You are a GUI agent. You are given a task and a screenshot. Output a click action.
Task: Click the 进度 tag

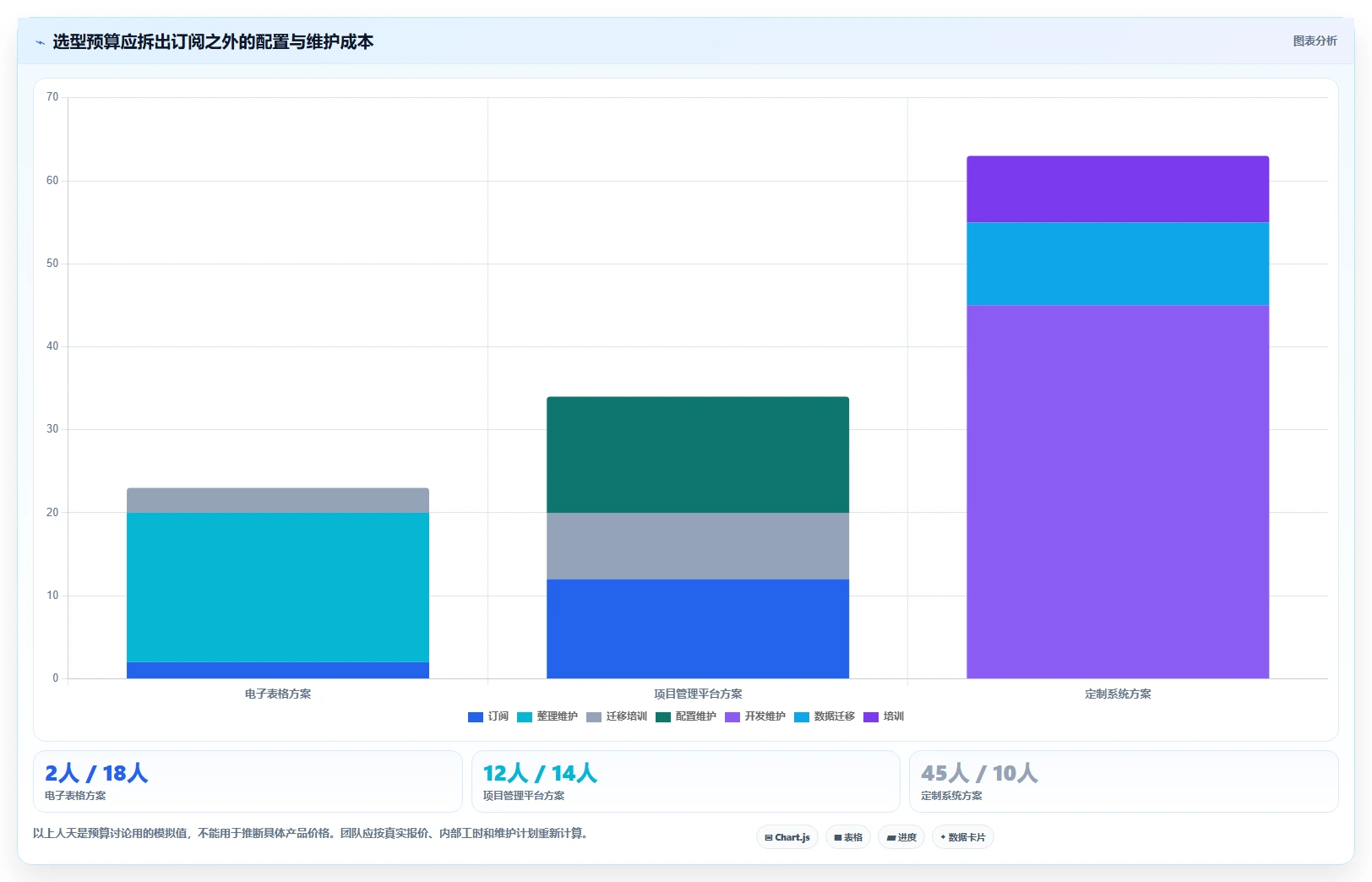pyautogui.click(x=901, y=837)
